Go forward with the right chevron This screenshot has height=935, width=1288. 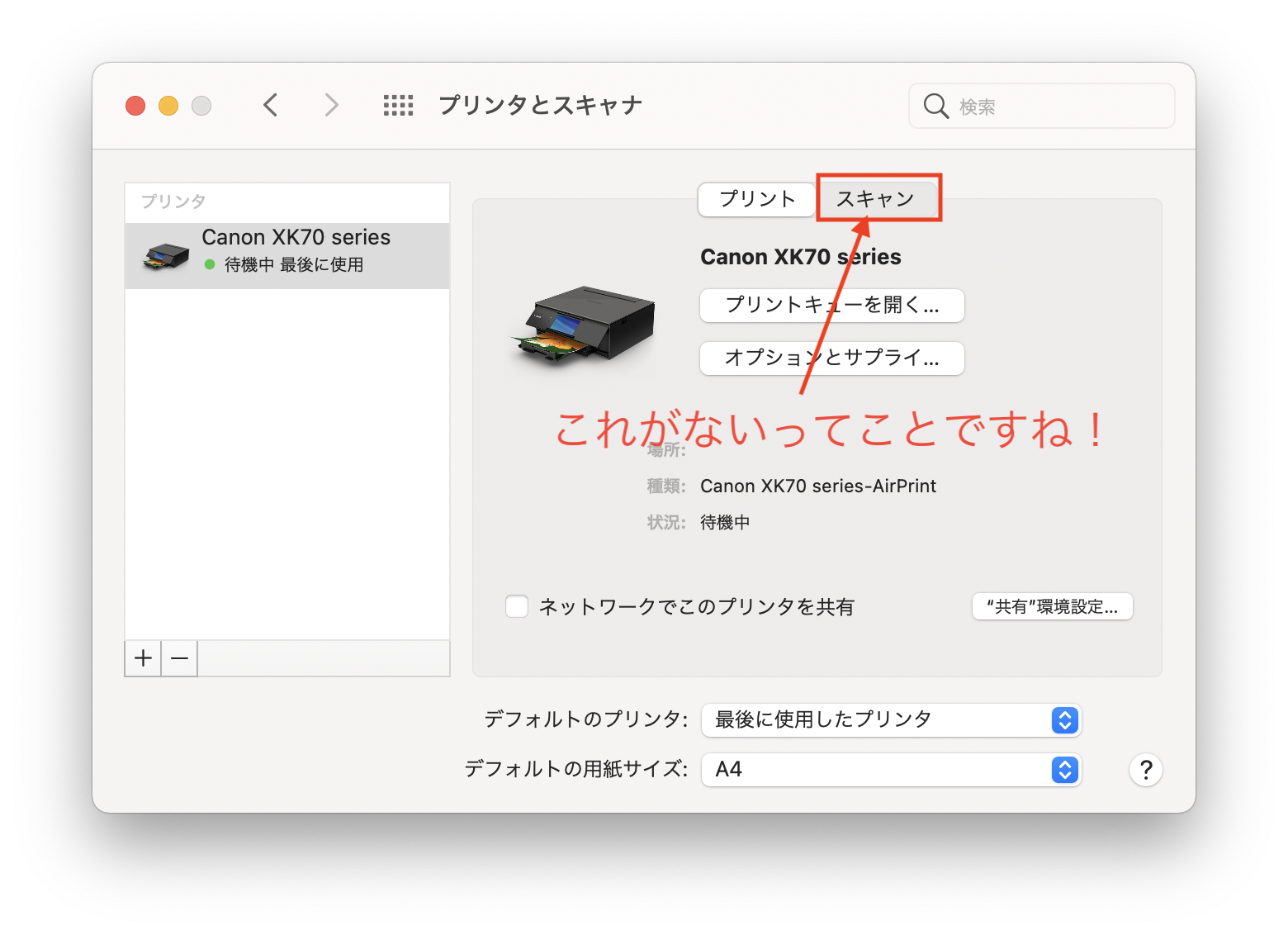[x=331, y=105]
